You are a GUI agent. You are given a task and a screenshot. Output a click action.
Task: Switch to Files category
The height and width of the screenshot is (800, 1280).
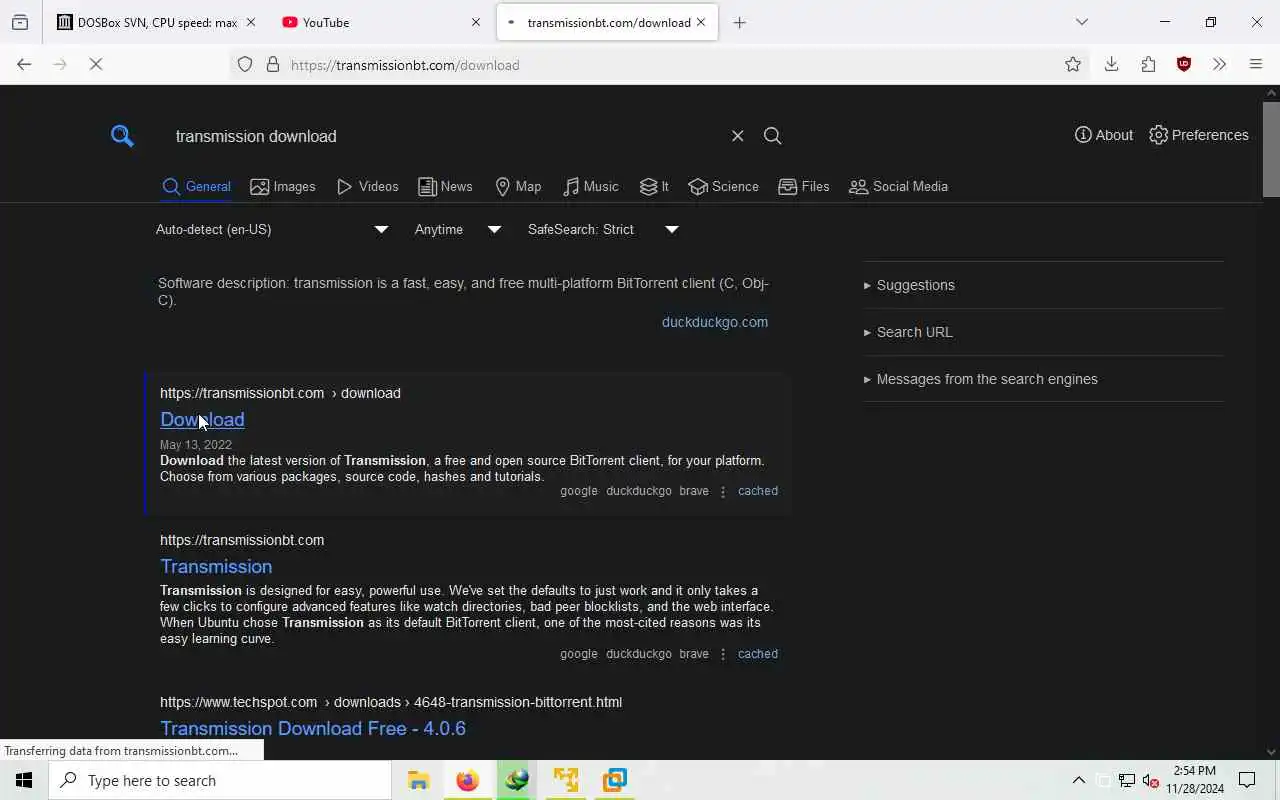[804, 187]
